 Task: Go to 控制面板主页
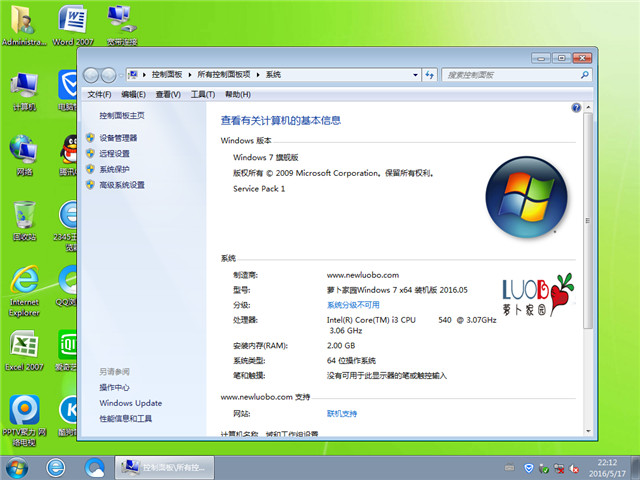(x=122, y=116)
